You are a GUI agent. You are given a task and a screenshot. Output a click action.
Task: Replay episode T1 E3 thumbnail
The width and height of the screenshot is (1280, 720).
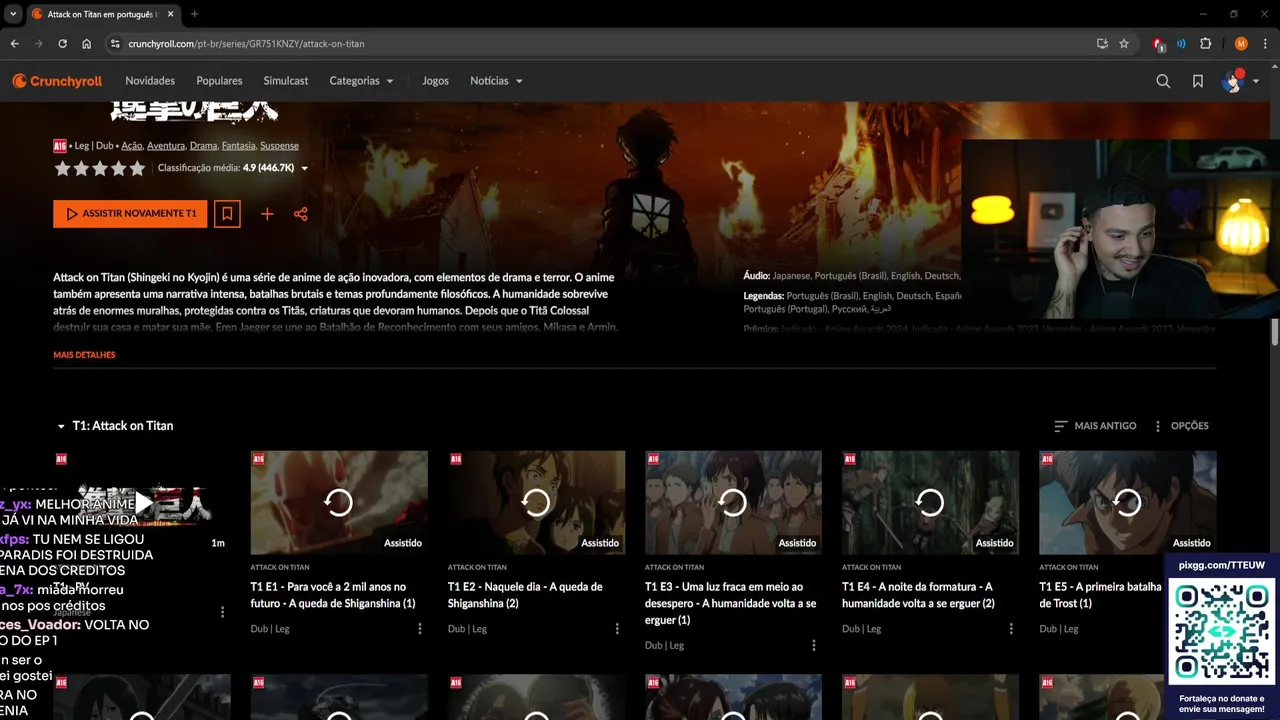point(733,502)
